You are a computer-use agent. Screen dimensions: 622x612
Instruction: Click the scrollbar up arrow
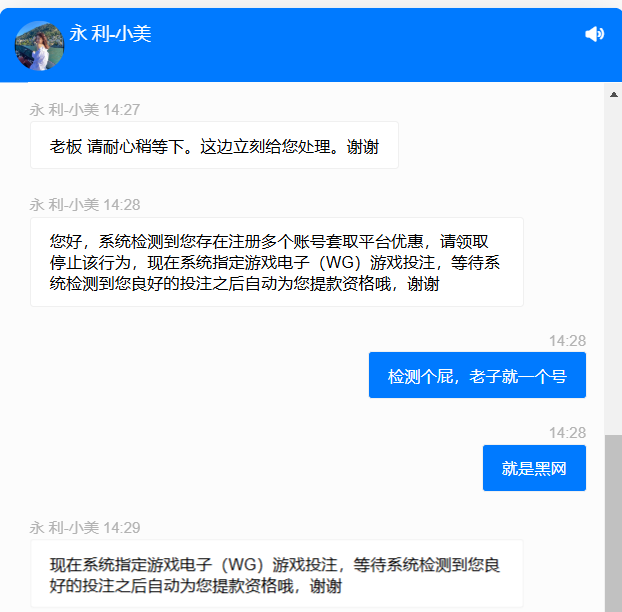pyautogui.click(x=614, y=94)
